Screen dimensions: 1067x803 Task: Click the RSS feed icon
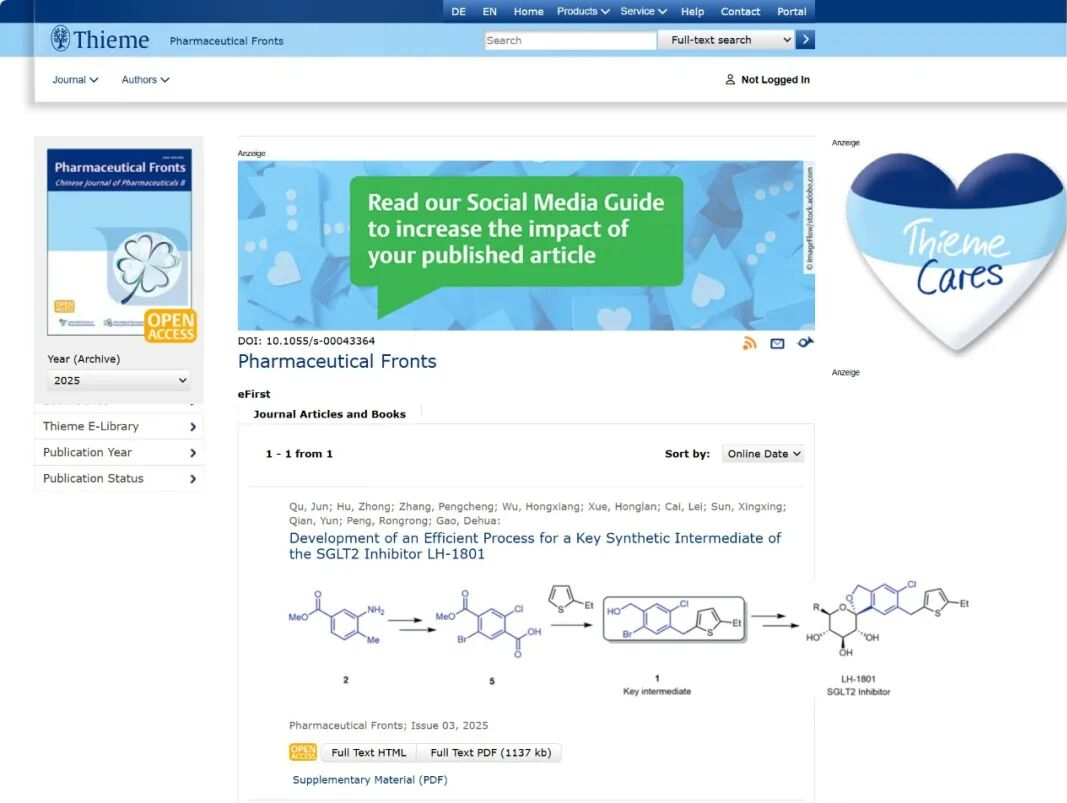[749, 344]
